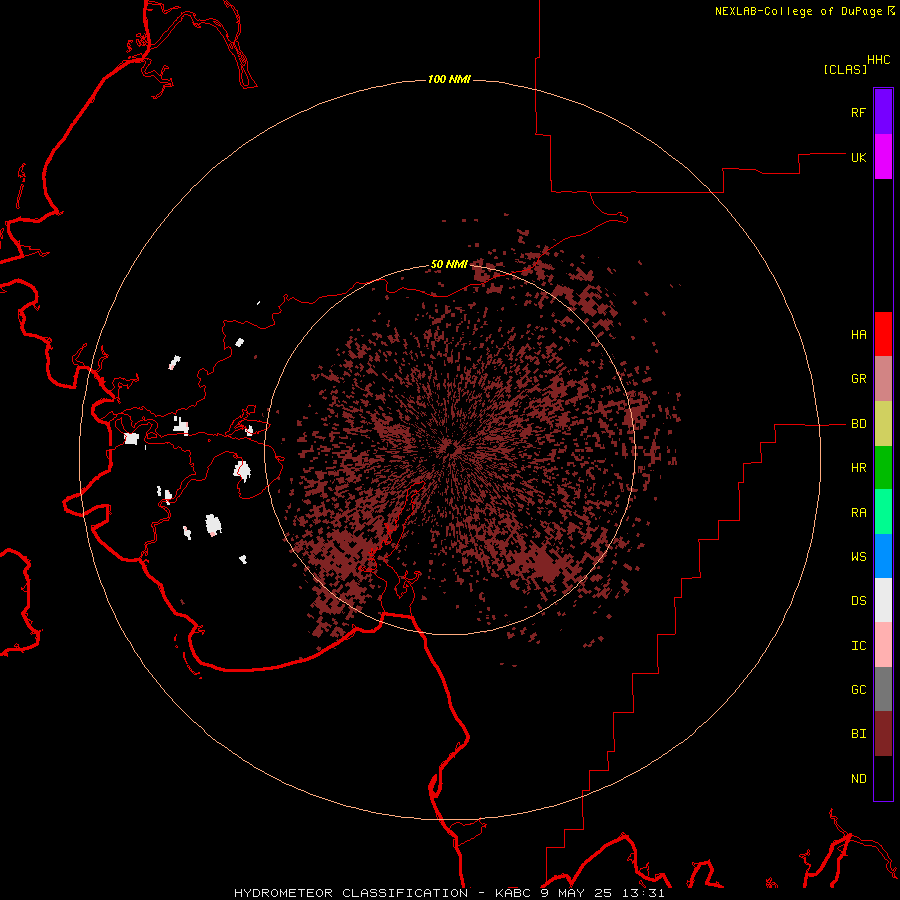Click the HA legend label

pos(858,334)
